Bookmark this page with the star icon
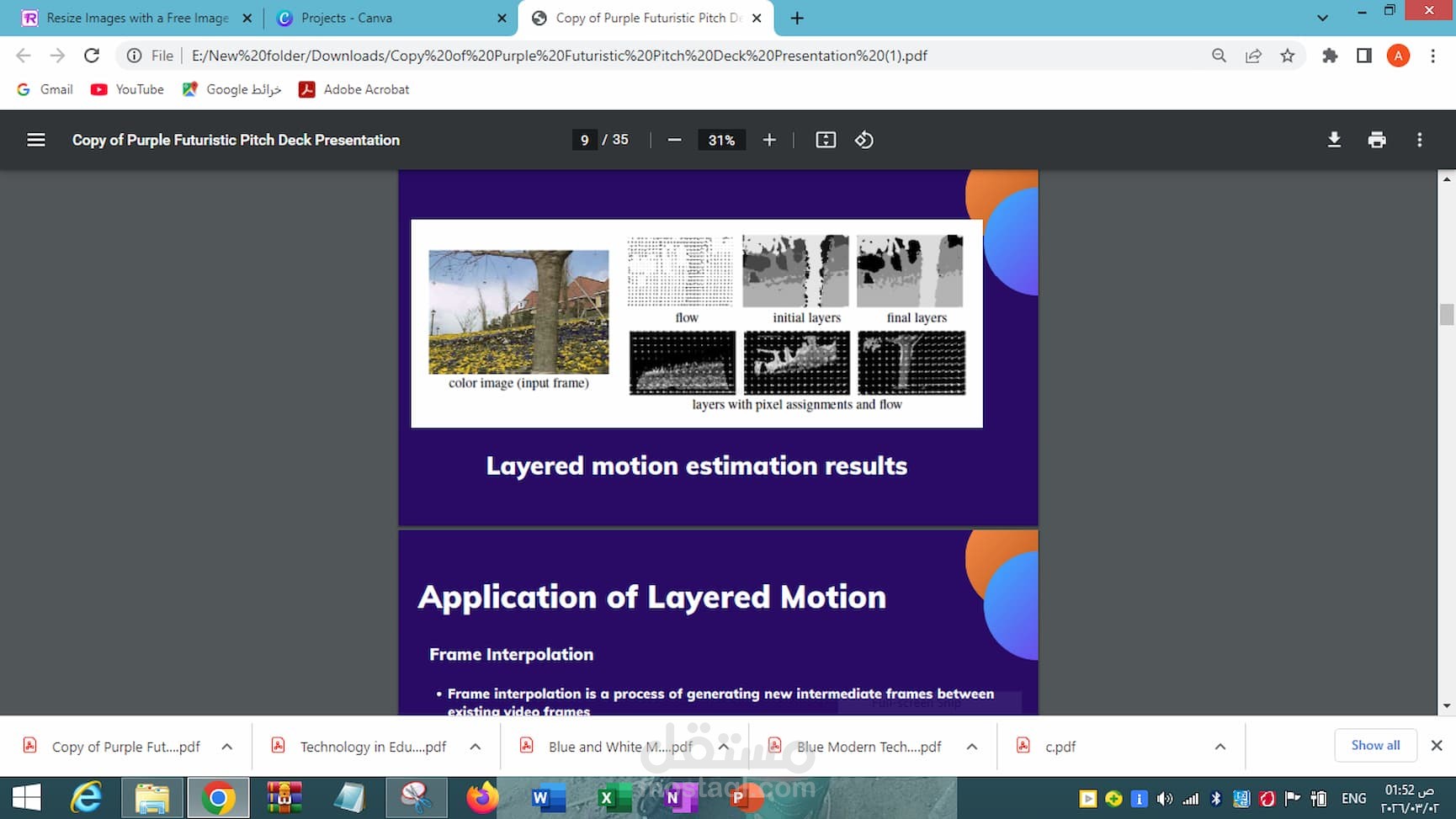 1288,56
